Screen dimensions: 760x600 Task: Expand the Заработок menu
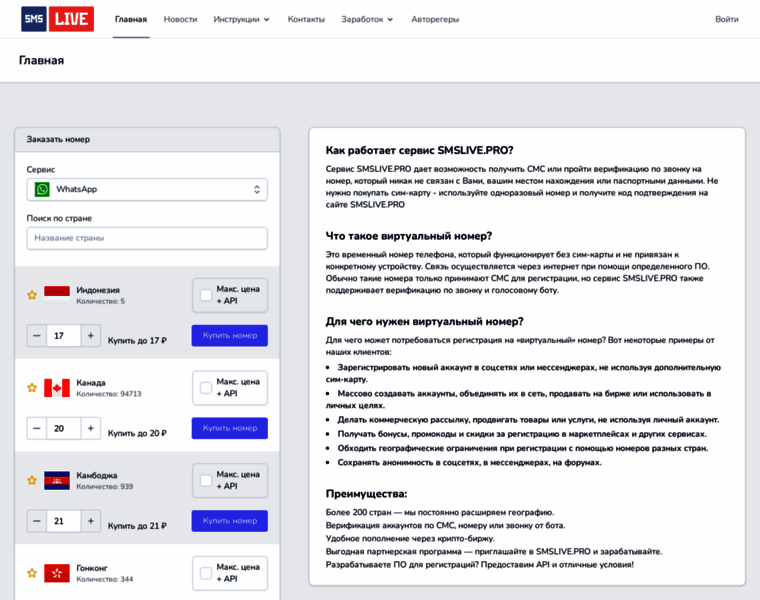[x=367, y=19]
